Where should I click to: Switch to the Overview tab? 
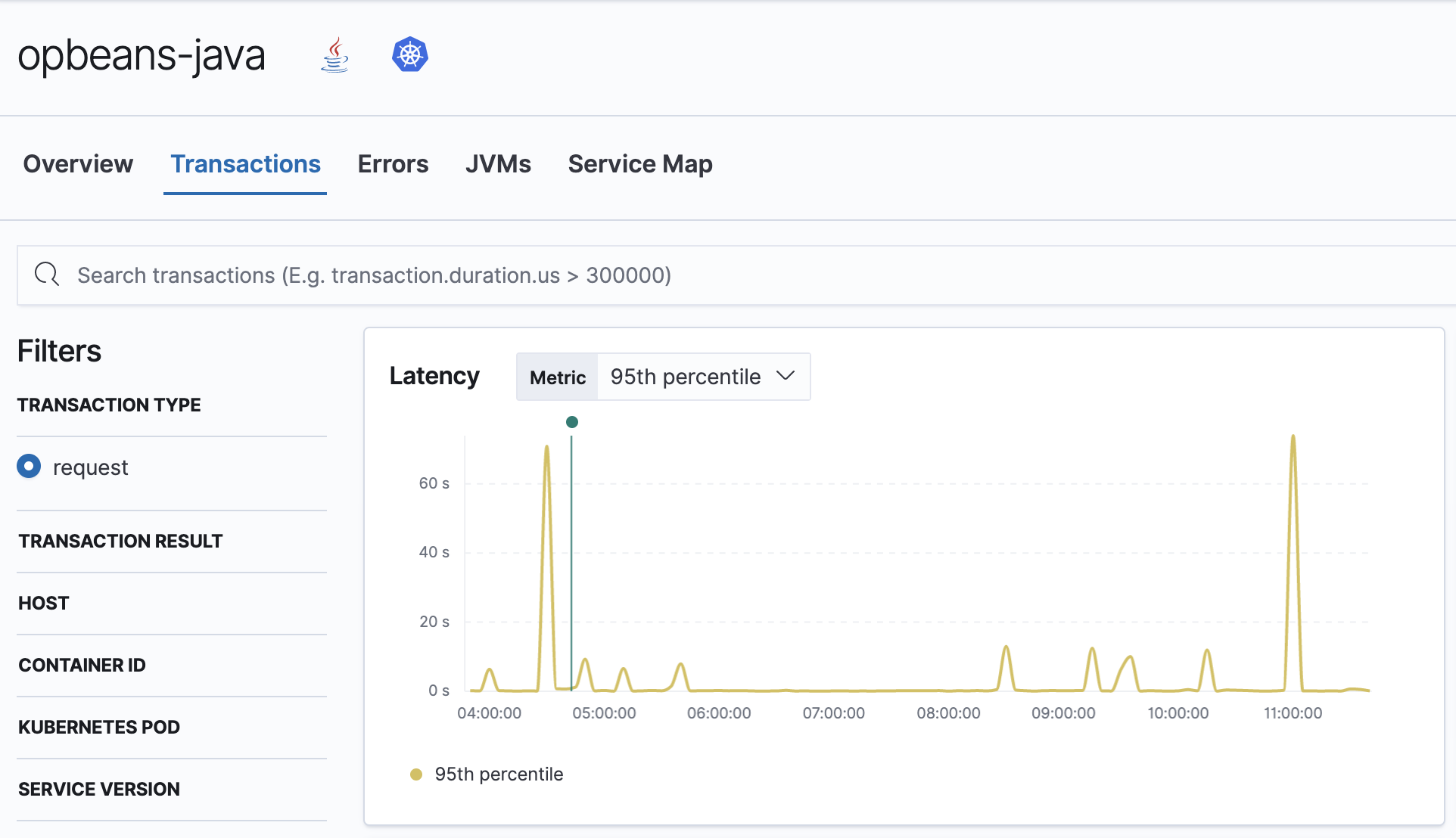[78, 164]
